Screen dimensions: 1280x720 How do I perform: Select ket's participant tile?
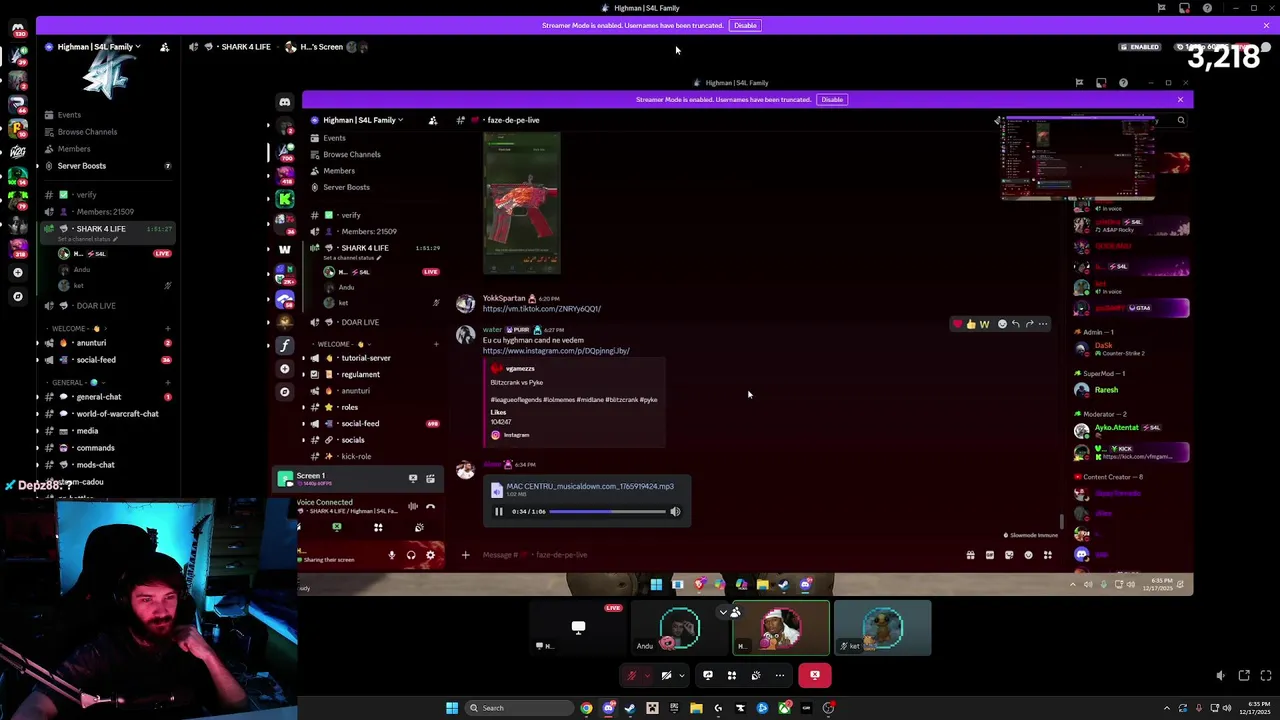pyautogui.click(x=883, y=628)
